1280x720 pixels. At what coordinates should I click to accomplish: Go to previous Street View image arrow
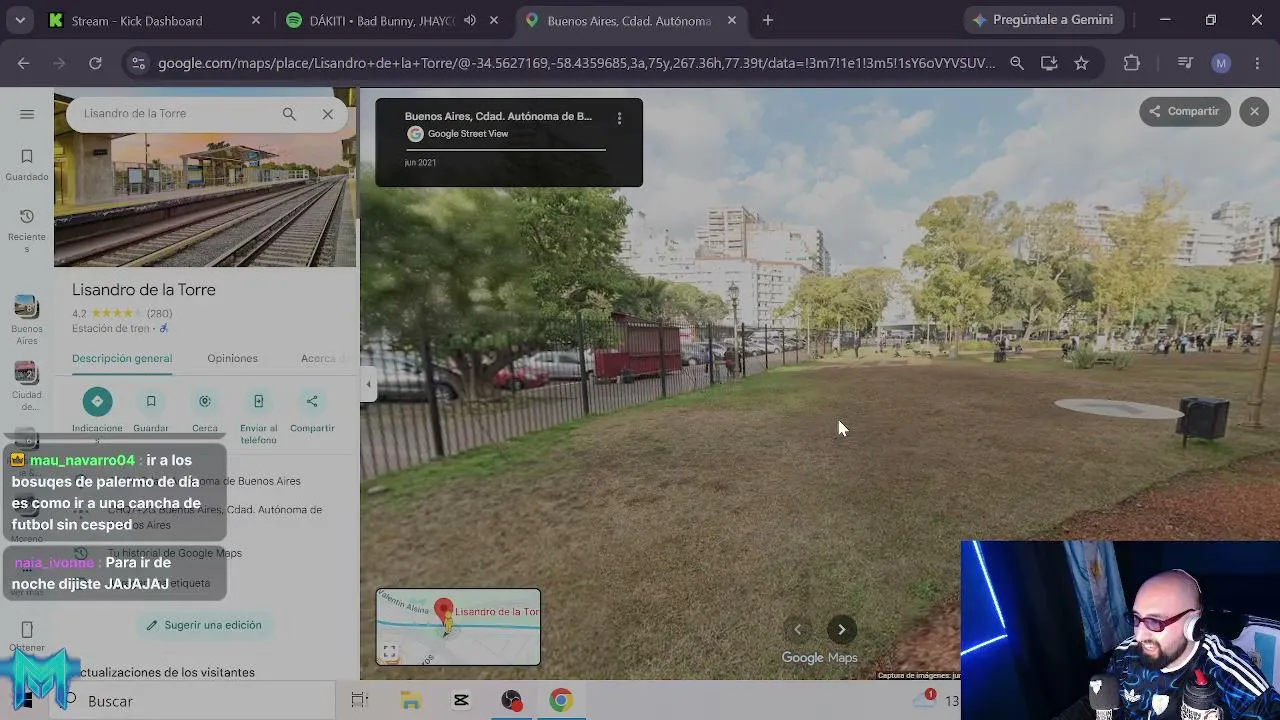(x=797, y=629)
